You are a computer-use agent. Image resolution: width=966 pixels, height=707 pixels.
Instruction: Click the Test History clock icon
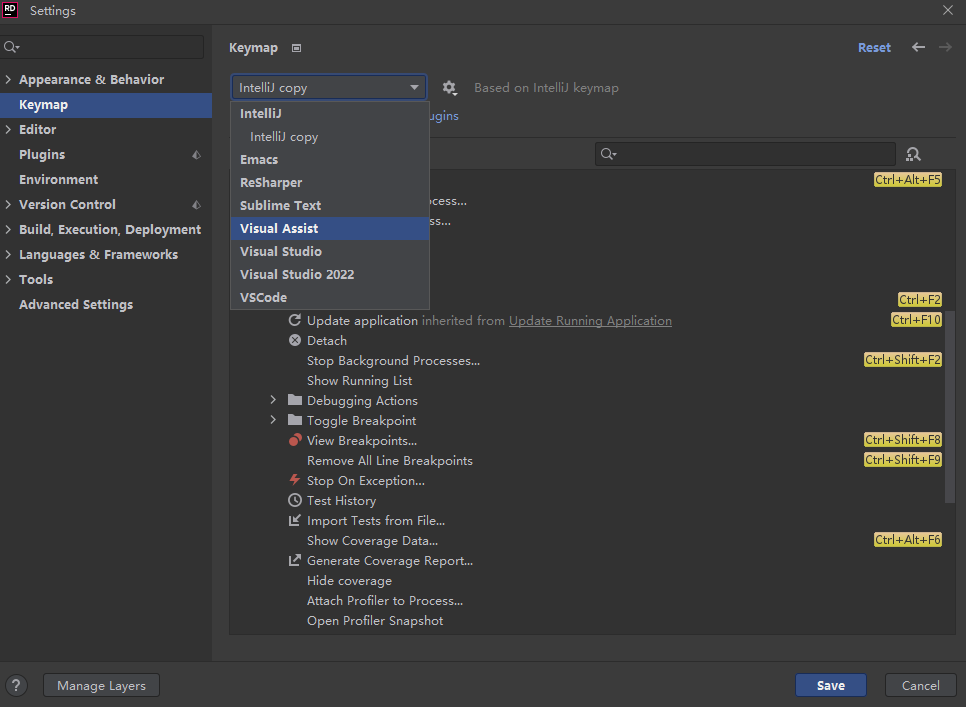(x=295, y=501)
